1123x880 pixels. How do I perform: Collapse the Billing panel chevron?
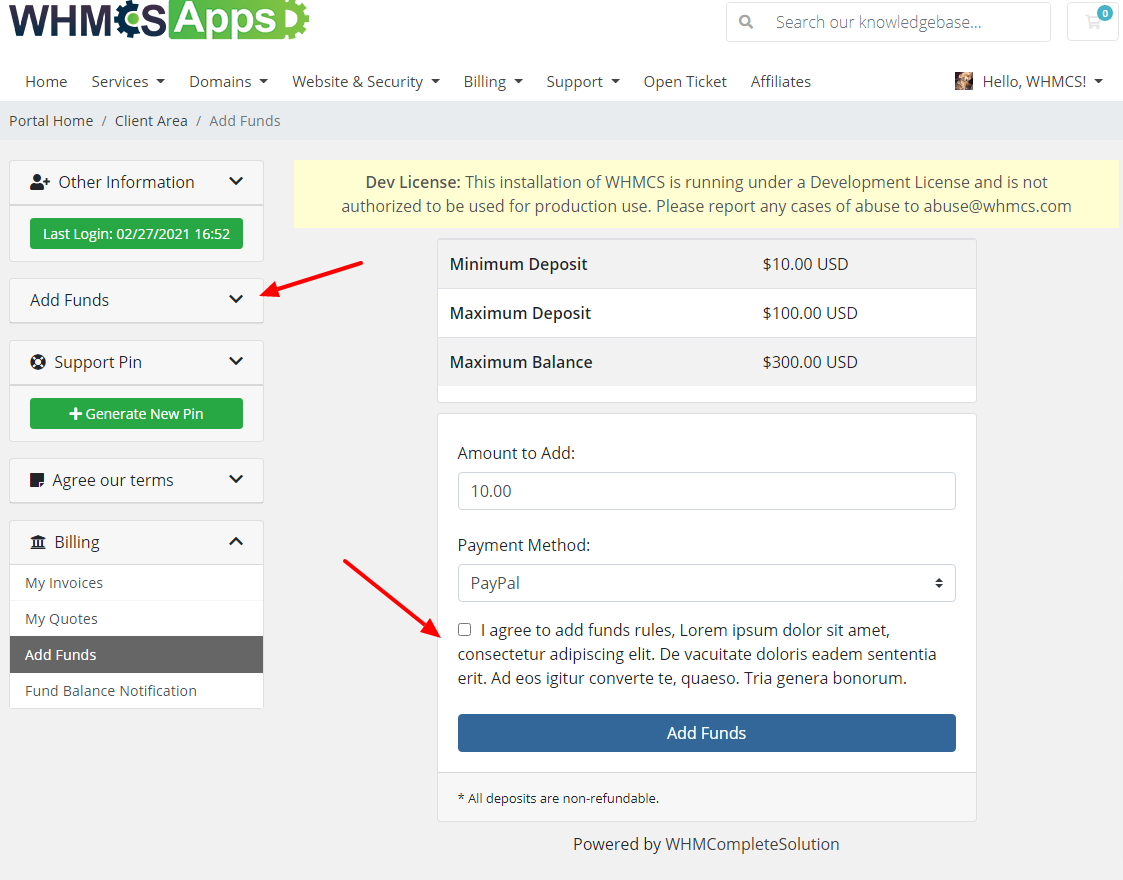point(236,541)
